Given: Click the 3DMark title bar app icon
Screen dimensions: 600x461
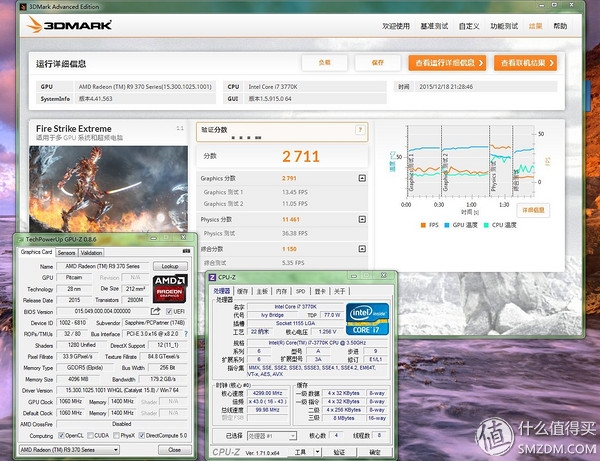Looking at the screenshot, I should pyautogui.click(x=23, y=7).
